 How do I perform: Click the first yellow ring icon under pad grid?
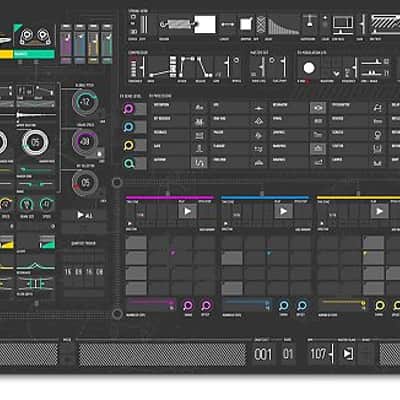(x=379, y=305)
